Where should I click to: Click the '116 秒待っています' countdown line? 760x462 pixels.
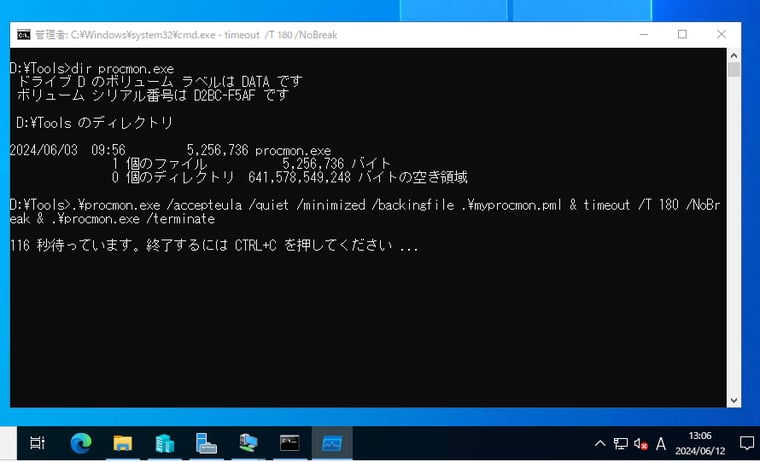click(x=214, y=246)
